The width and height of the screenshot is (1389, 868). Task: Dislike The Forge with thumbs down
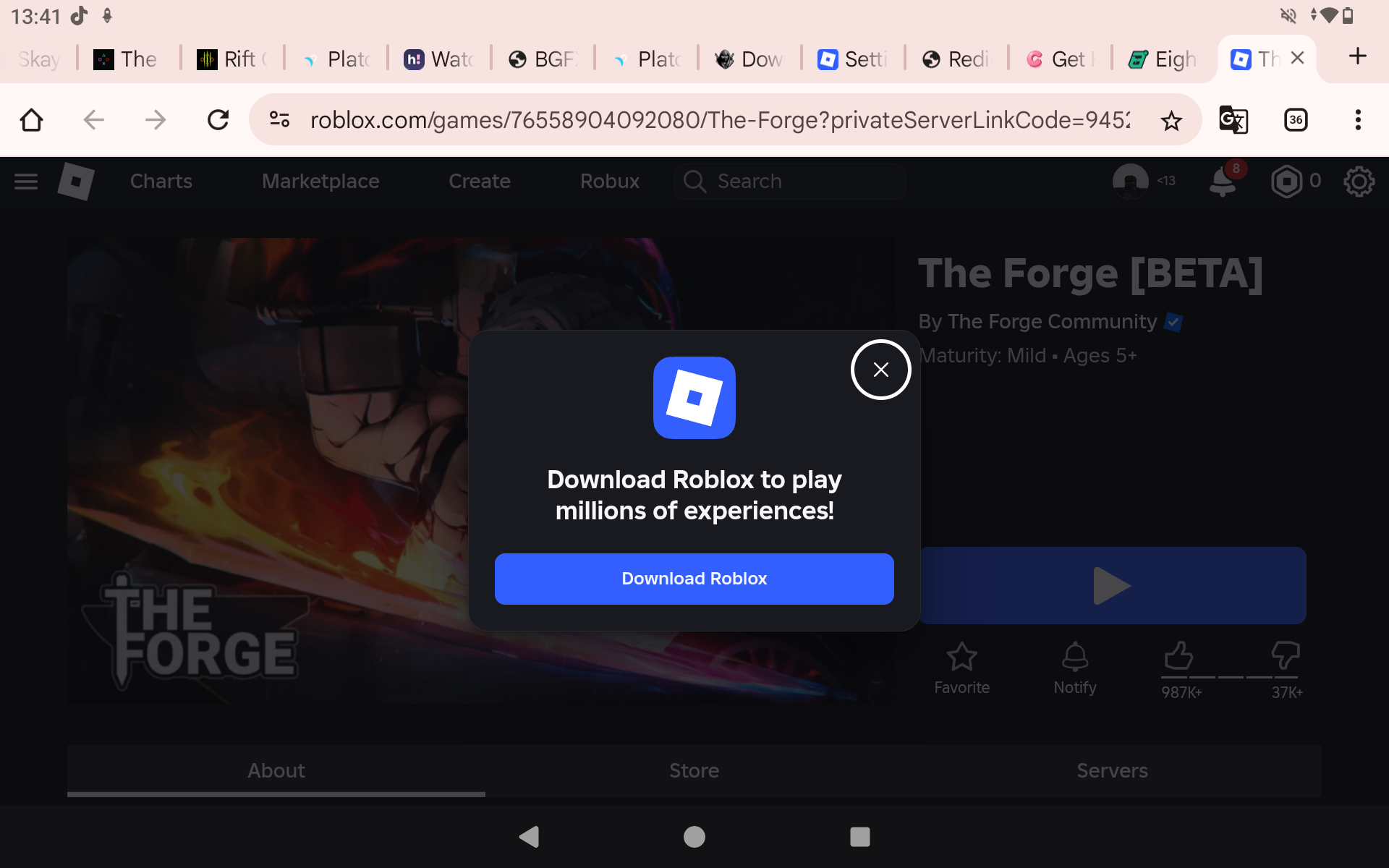click(x=1286, y=656)
